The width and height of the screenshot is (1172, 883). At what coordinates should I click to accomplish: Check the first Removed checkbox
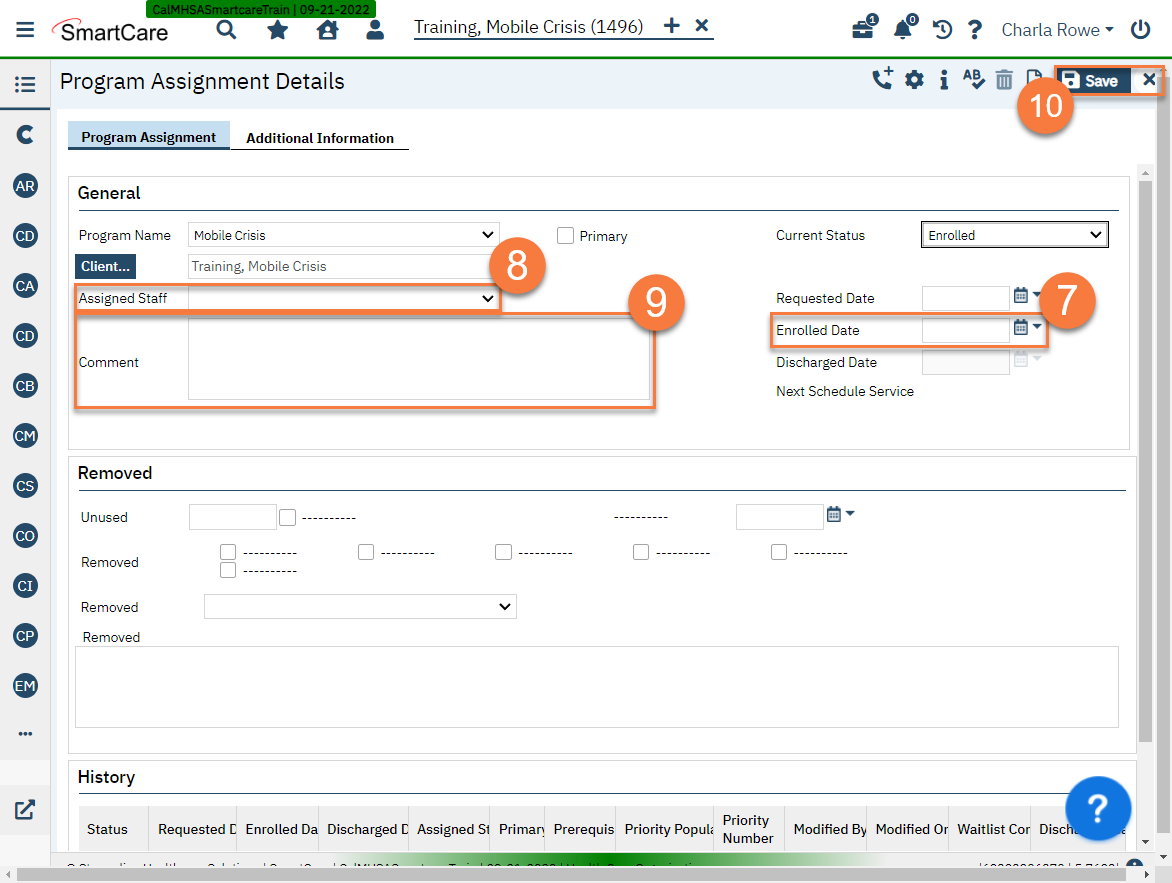[227, 551]
